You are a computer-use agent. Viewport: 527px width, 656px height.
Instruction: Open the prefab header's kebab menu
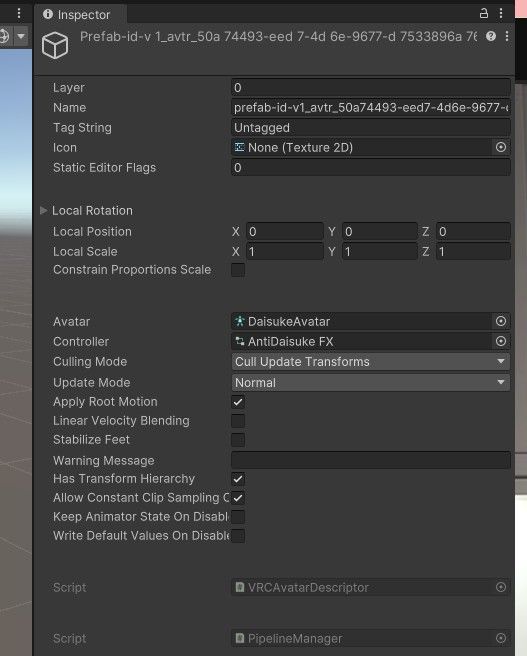click(x=507, y=36)
